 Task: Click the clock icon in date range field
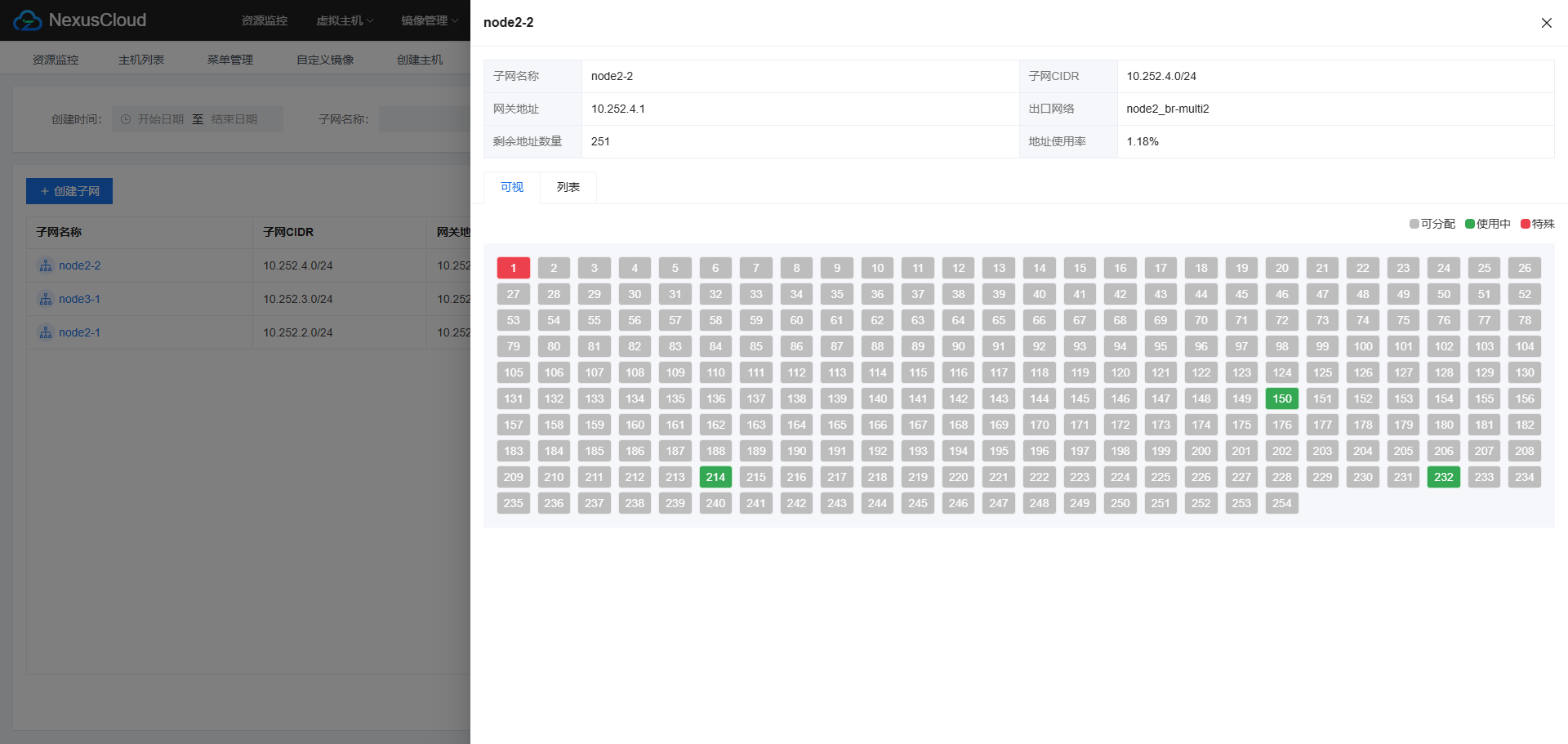pyautogui.click(x=126, y=119)
